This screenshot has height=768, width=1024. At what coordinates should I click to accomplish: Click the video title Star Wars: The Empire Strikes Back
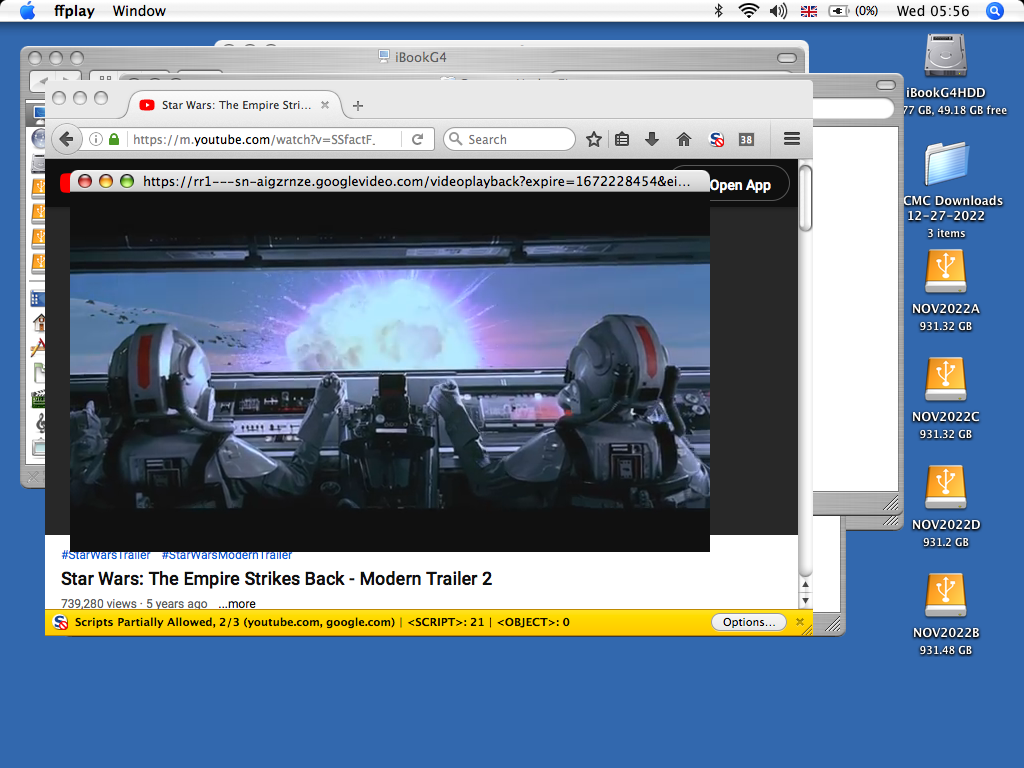pyautogui.click(x=276, y=579)
